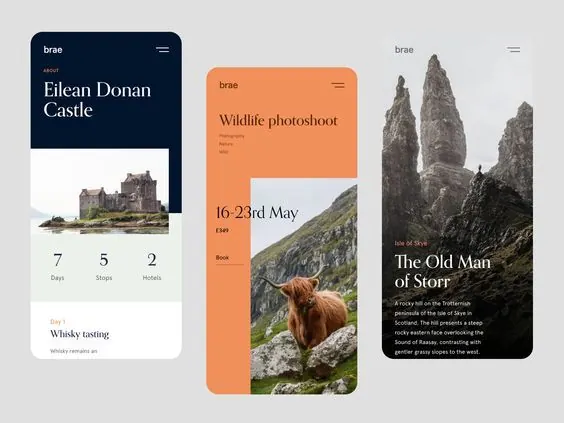The image size is (564, 423).
Task: Open hamburger menu on navy castle screen
Action: tap(163, 50)
